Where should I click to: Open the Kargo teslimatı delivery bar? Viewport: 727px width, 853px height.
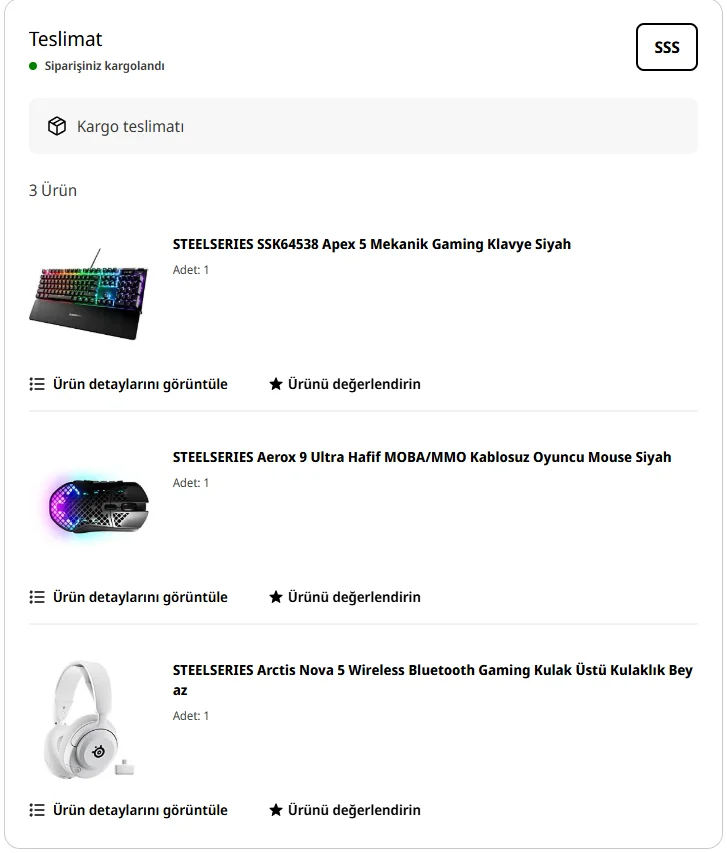click(363, 126)
